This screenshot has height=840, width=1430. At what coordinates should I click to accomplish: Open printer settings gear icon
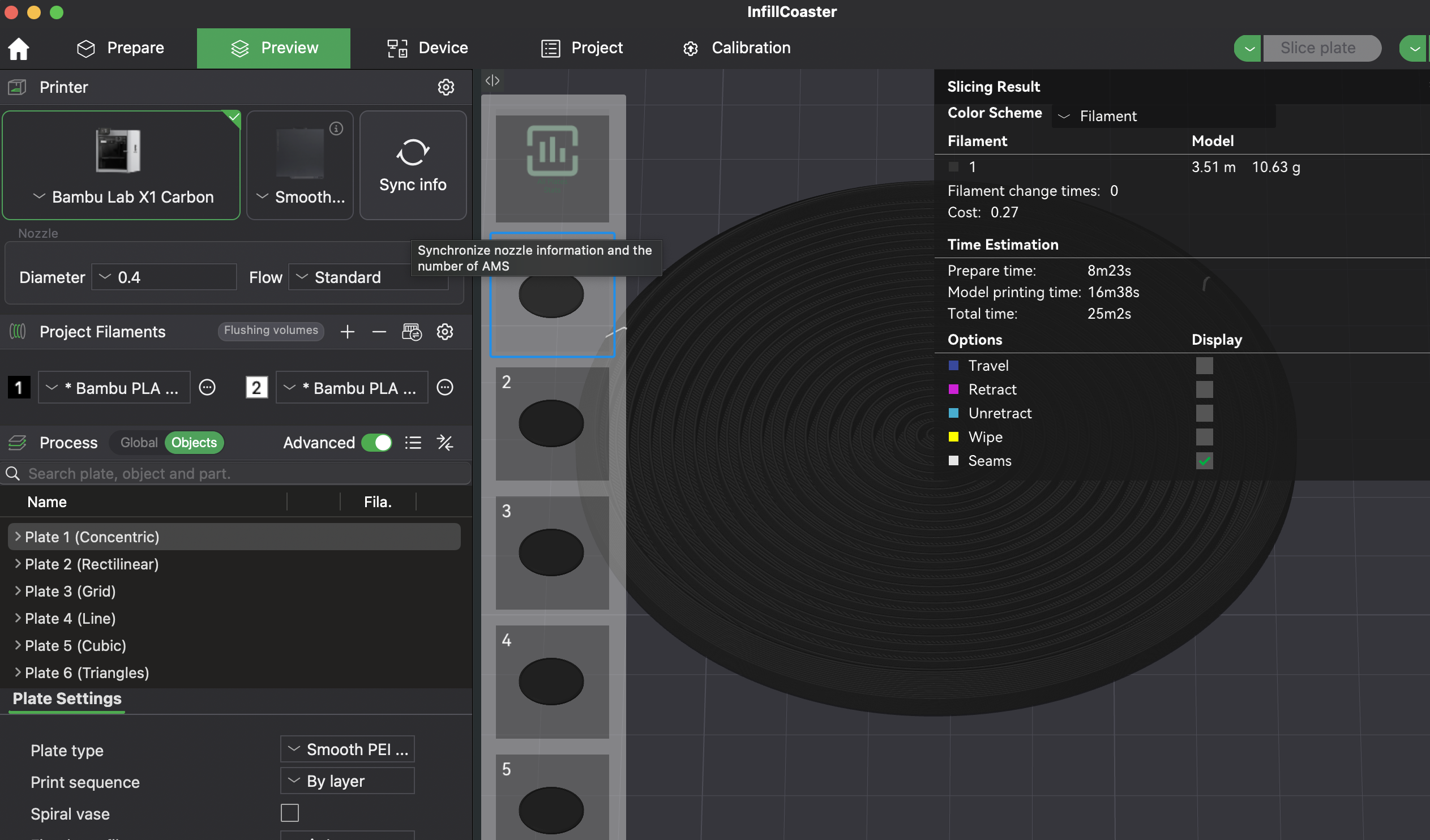click(446, 87)
